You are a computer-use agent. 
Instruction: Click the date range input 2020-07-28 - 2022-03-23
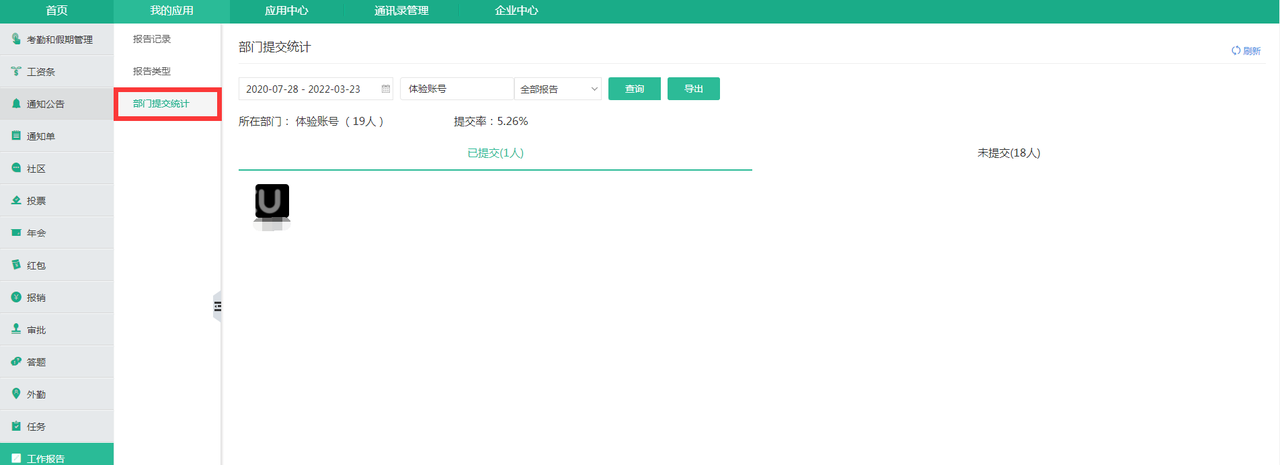point(316,89)
